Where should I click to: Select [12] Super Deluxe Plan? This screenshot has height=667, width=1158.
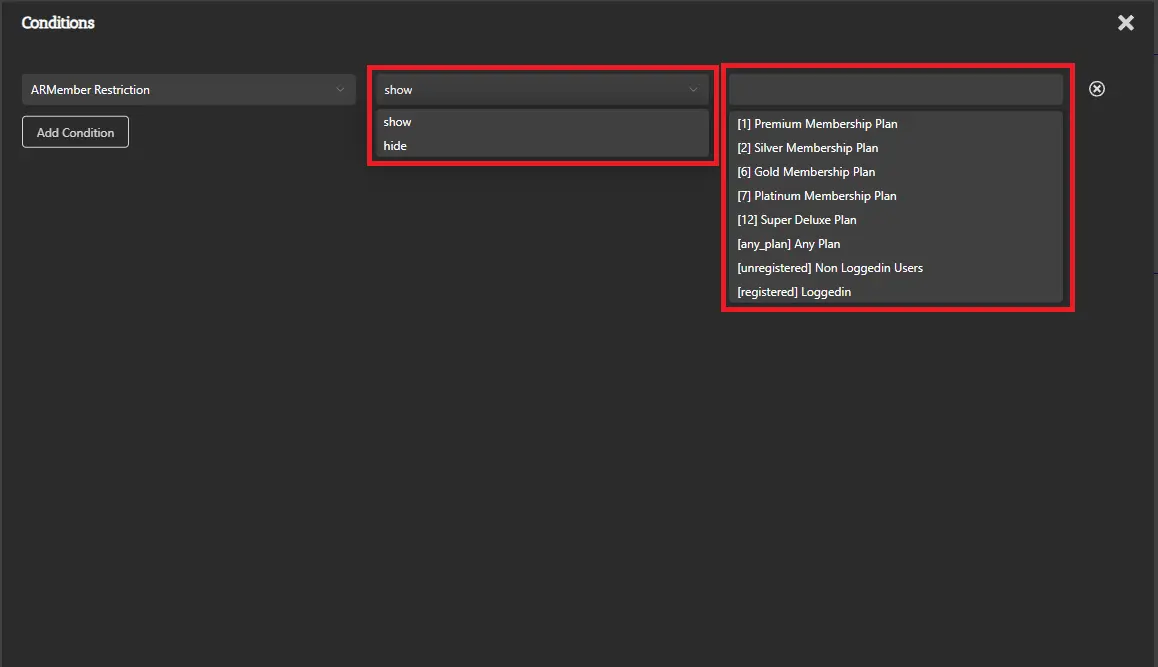[796, 220]
